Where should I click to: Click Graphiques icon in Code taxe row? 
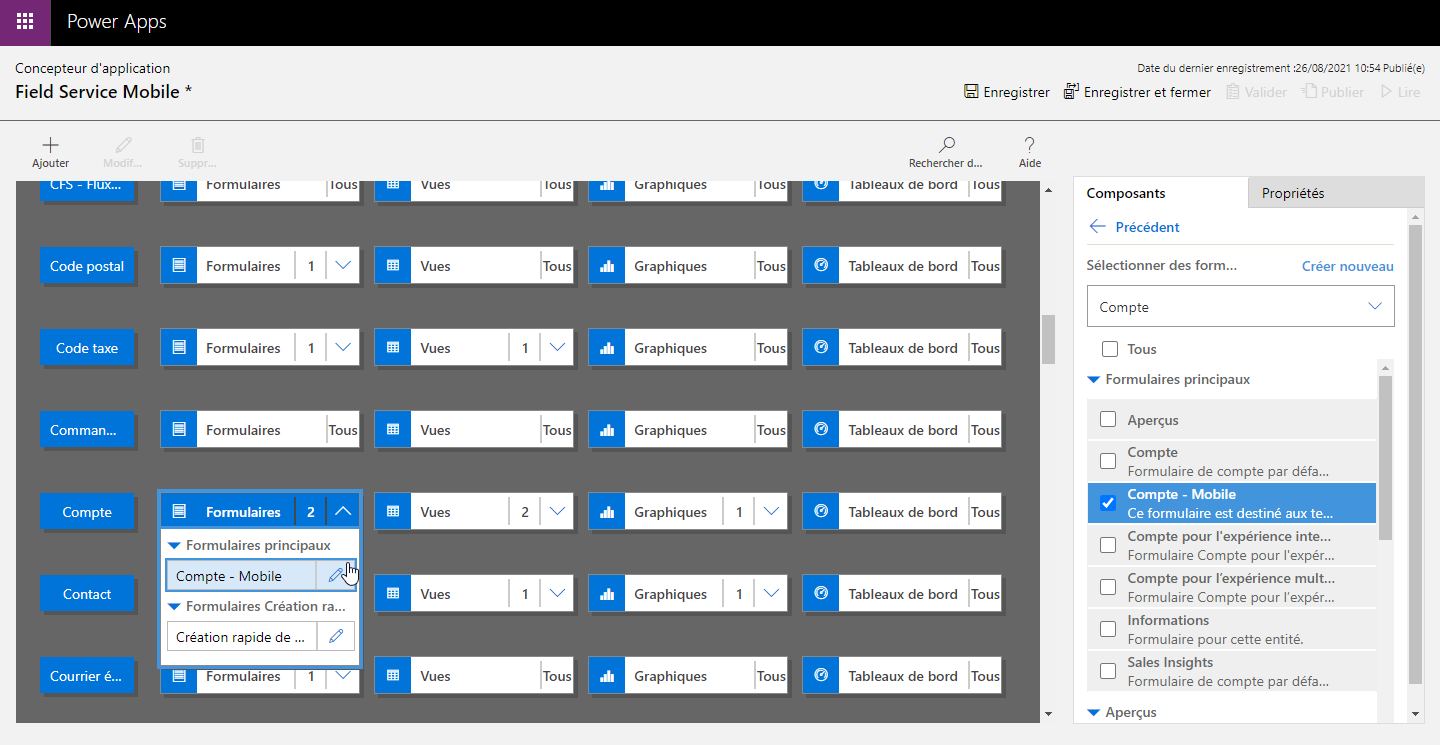click(x=607, y=348)
